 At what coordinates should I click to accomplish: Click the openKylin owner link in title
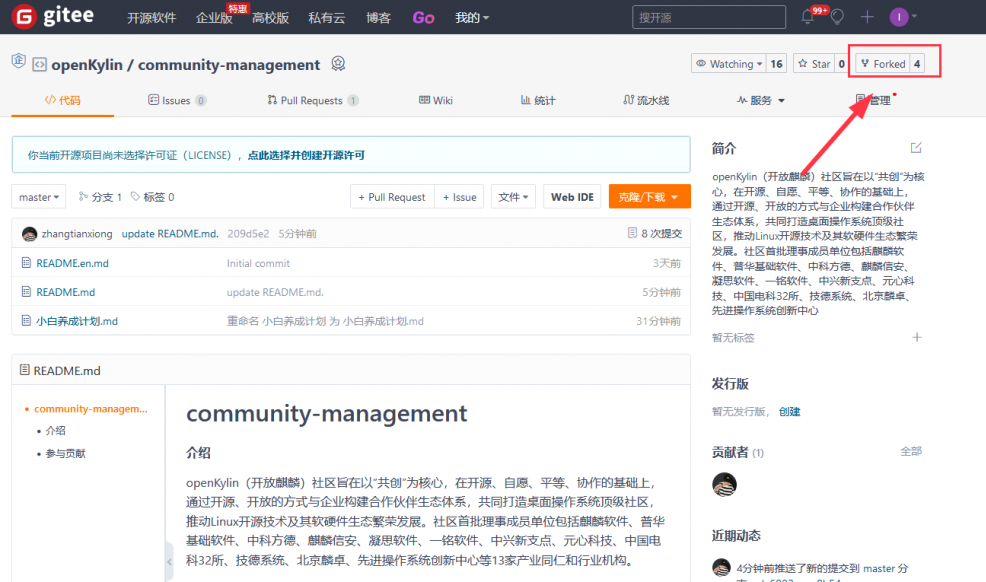[x=87, y=64]
